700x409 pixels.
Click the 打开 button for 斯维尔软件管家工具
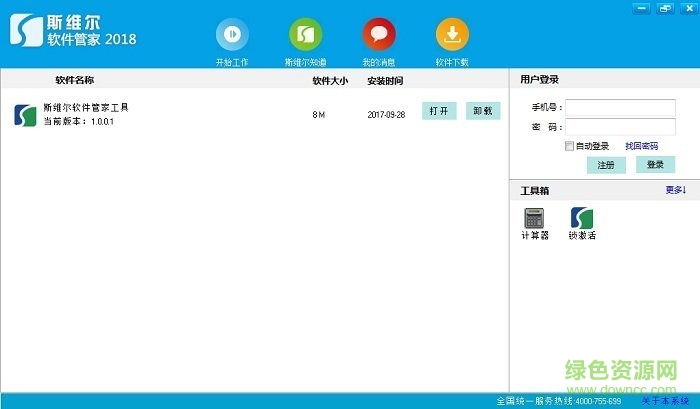click(x=439, y=111)
